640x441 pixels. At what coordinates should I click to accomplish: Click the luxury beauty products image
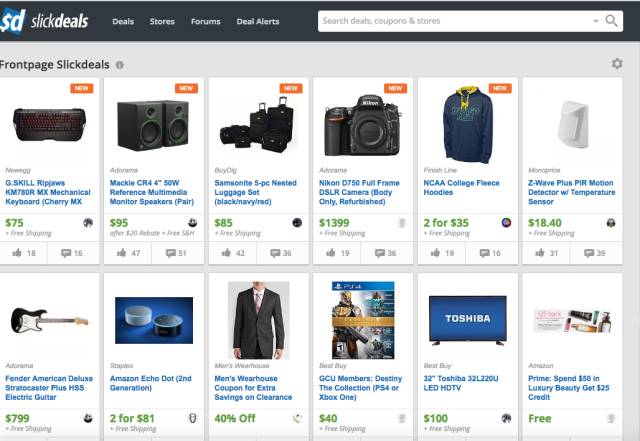pyautogui.click(x=573, y=321)
